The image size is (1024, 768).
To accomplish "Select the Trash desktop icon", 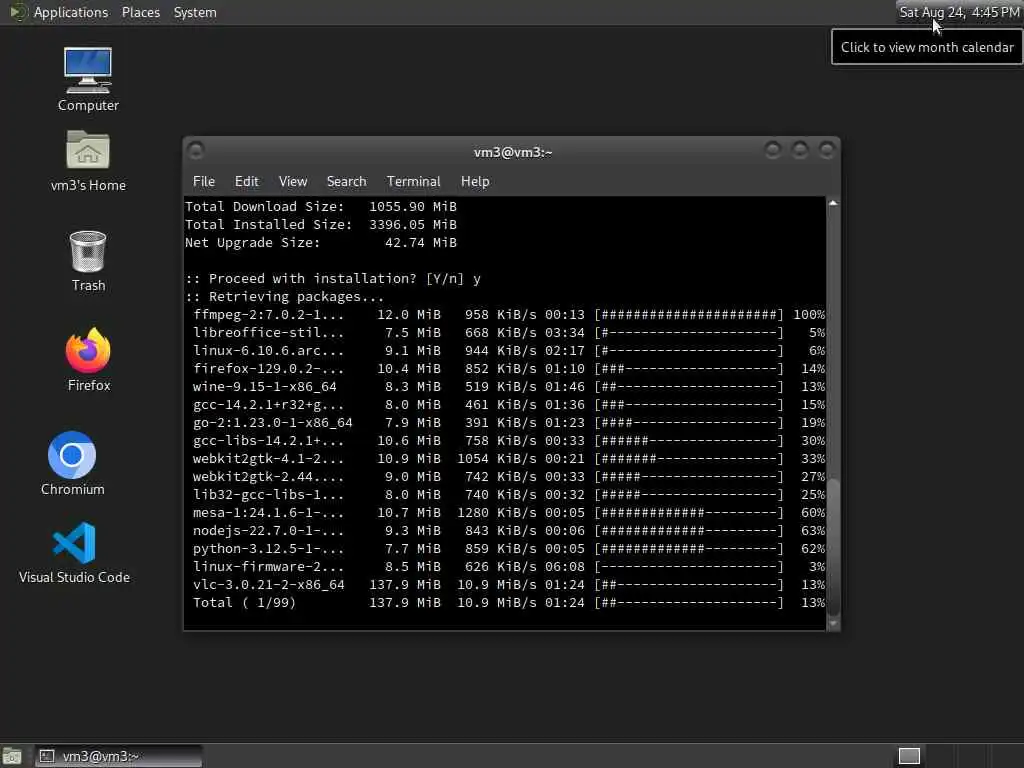I will 88,261.
